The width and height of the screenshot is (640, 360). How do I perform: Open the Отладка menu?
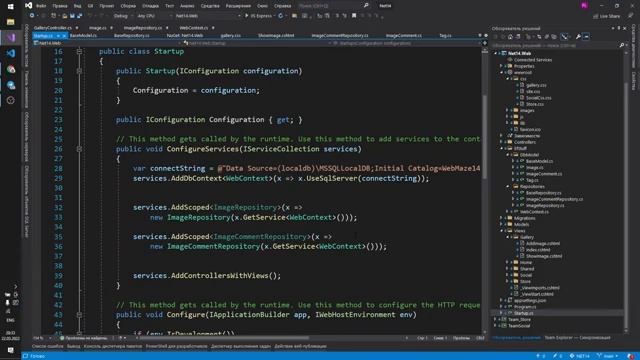pyautogui.click(x=150, y=6)
